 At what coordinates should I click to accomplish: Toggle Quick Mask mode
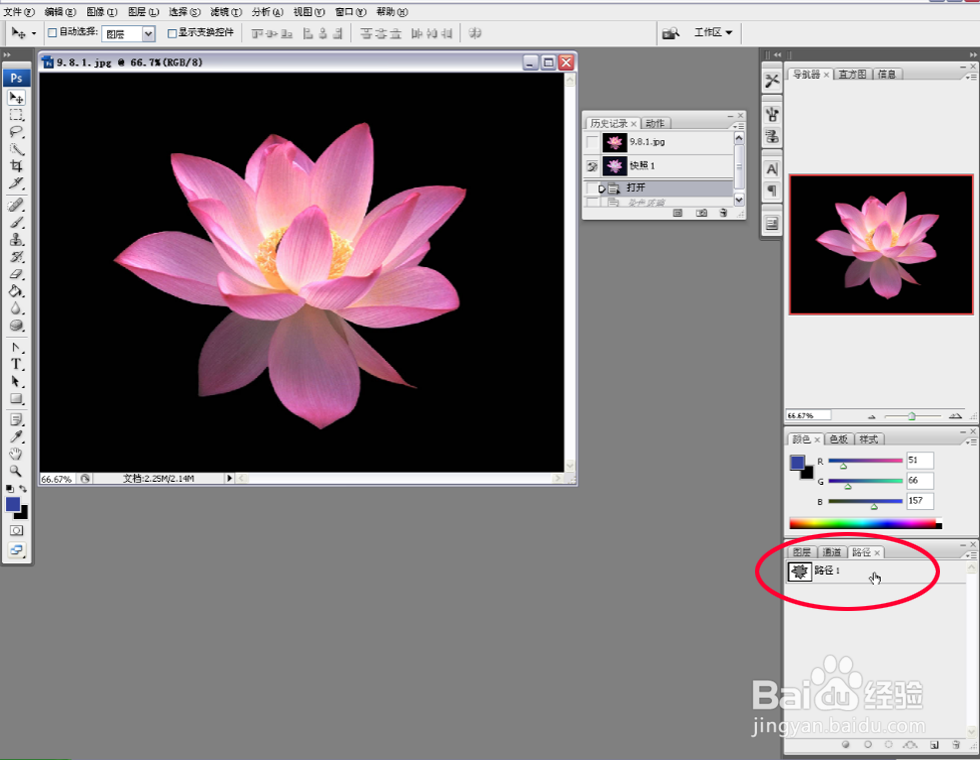click(16, 531)
